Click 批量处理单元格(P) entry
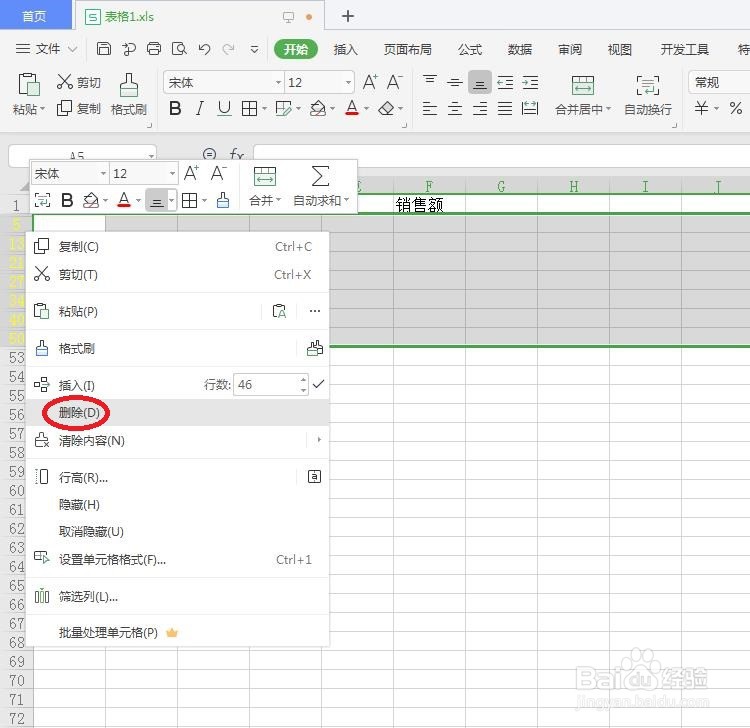This screenshot has height=728, width=750. click(x=177, y=632)
